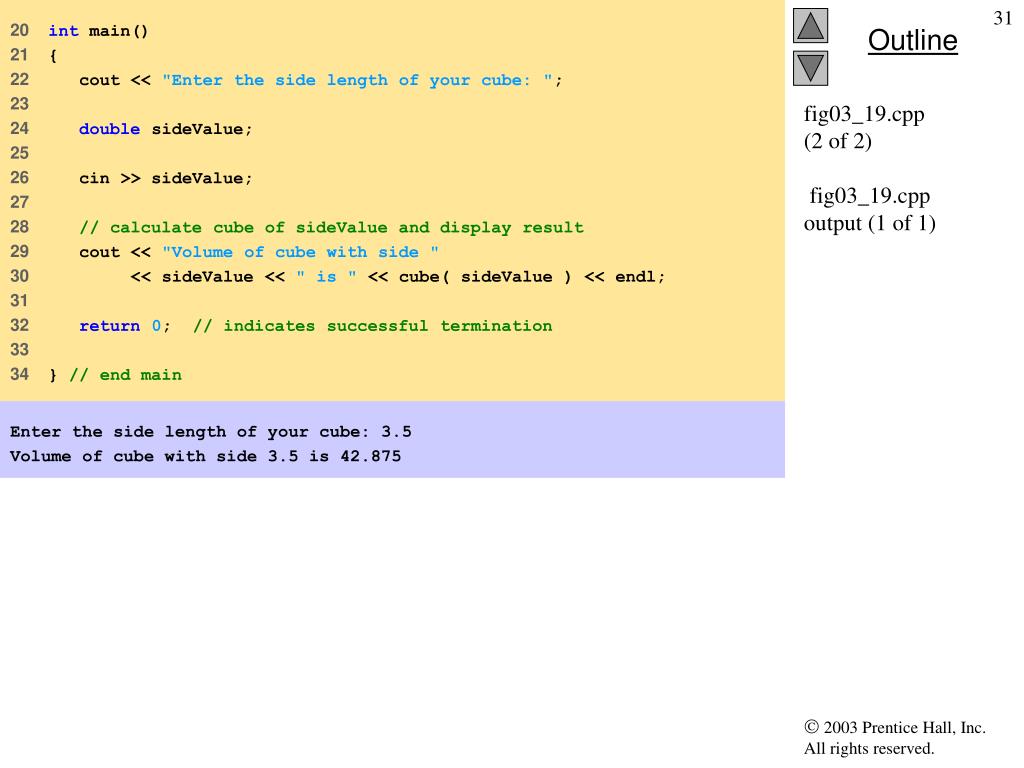Image resolution: width=1024 pixels, height=768 pixels.
Task: Click the '// end main' comment
Action: (x=125, y=375)
